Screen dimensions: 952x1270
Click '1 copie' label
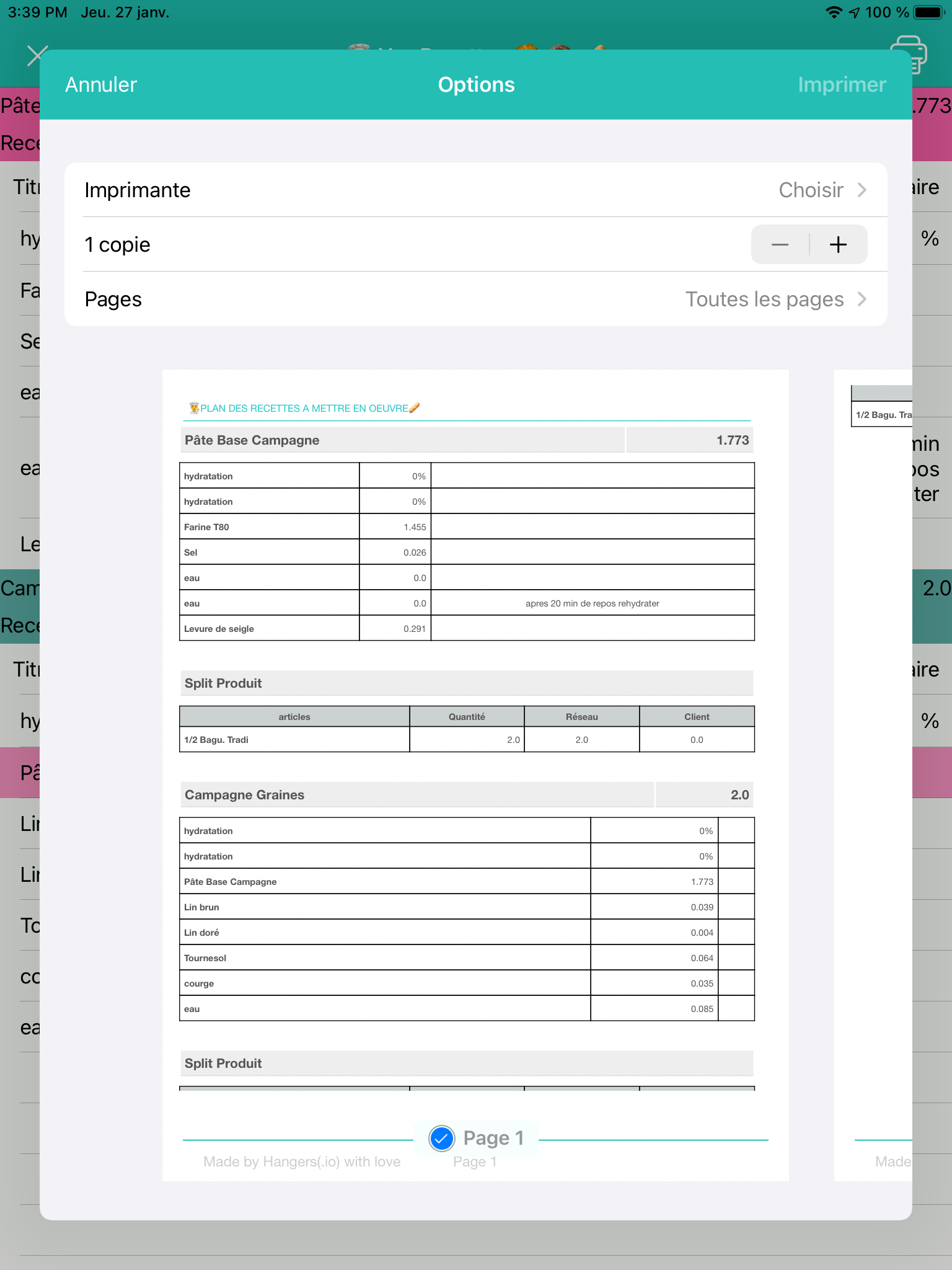(117, 244)
